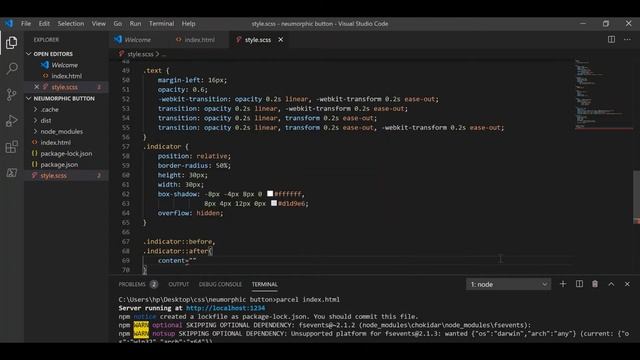Image resolution: width=640 pixels, height=360 pixels.
Task: Open the Selection menu
Action: click(71, 24)
